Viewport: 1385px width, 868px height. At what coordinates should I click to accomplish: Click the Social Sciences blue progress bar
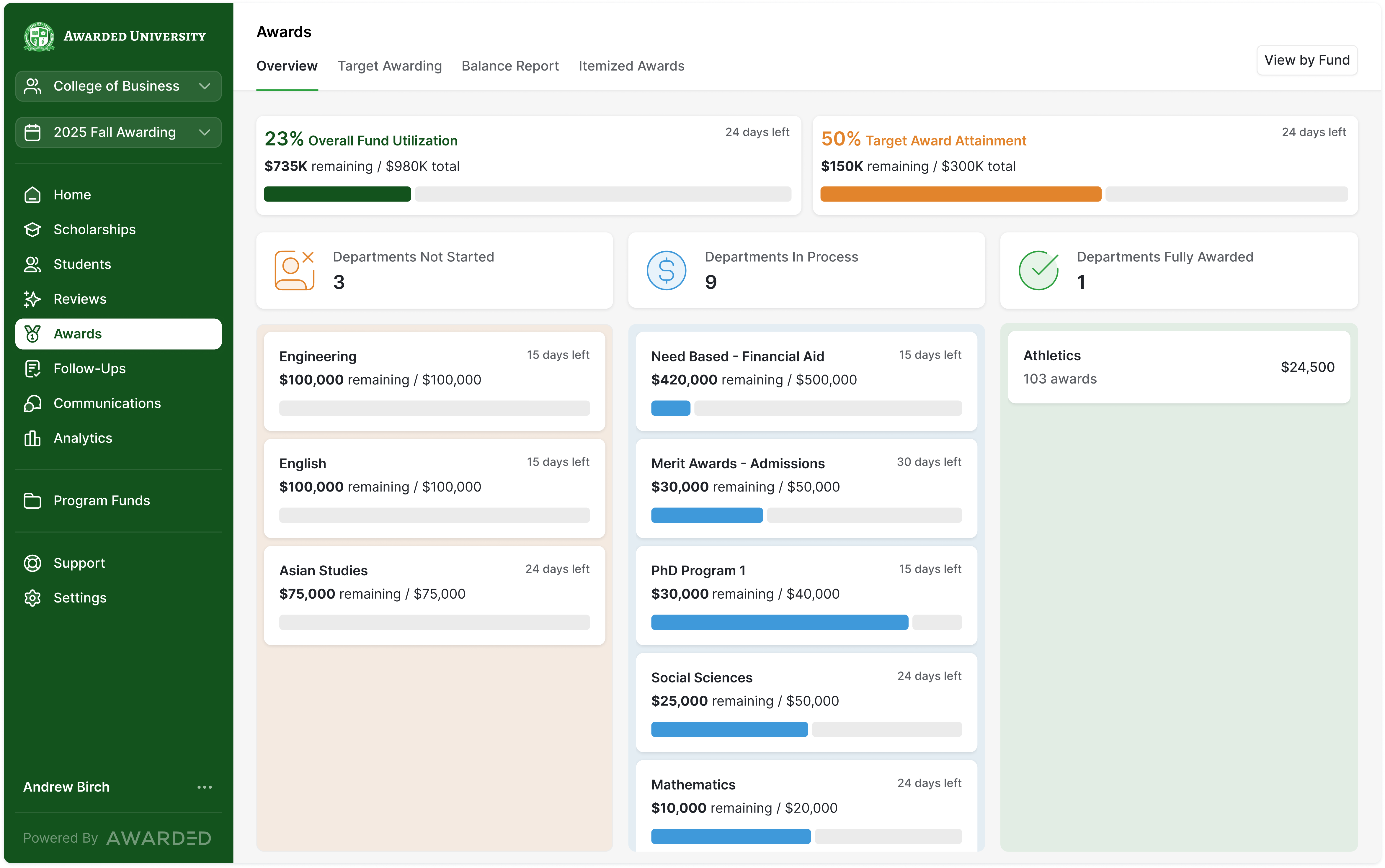pyautogui.click(x=729, y=730)
